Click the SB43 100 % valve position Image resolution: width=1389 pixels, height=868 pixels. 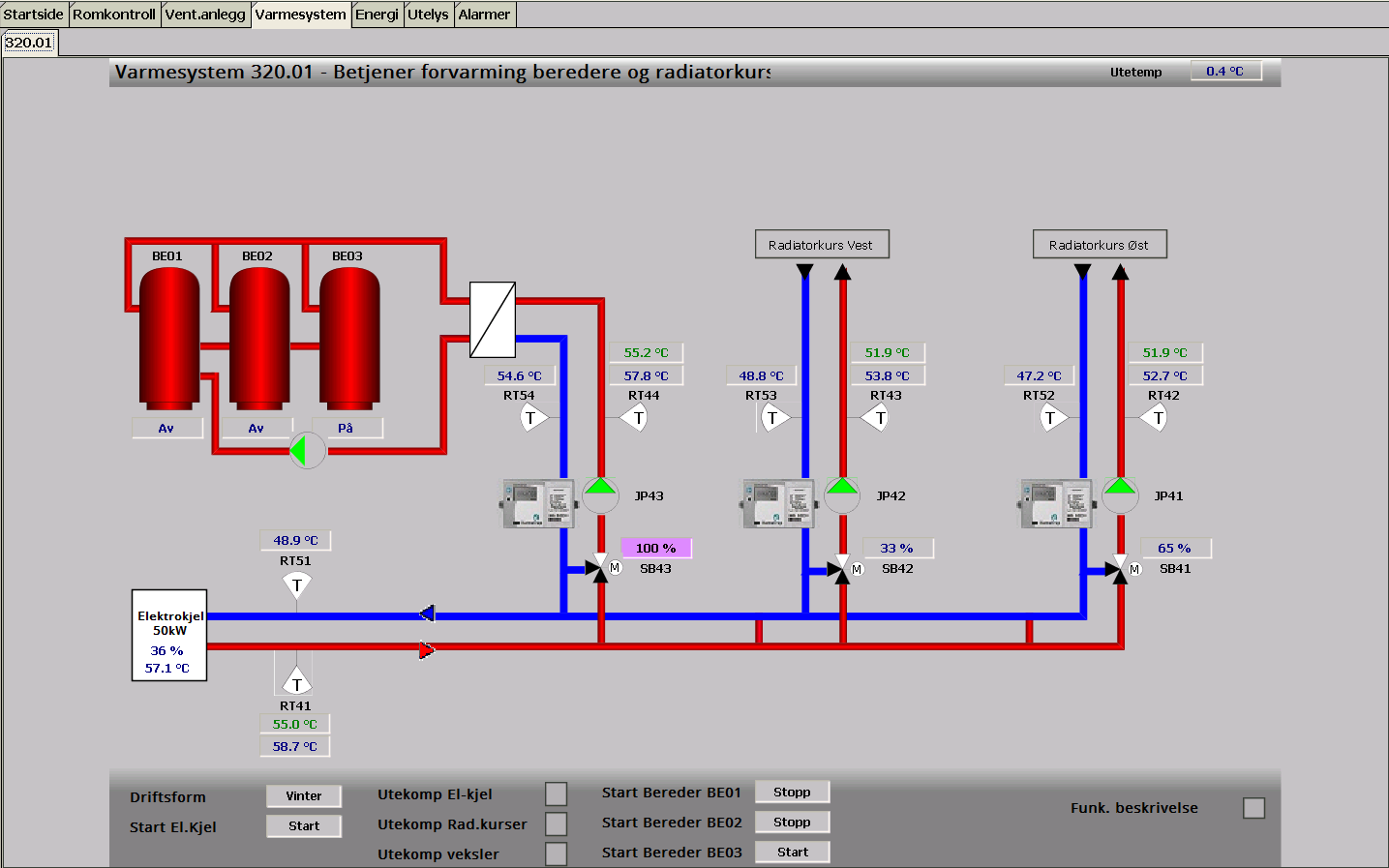656,548
